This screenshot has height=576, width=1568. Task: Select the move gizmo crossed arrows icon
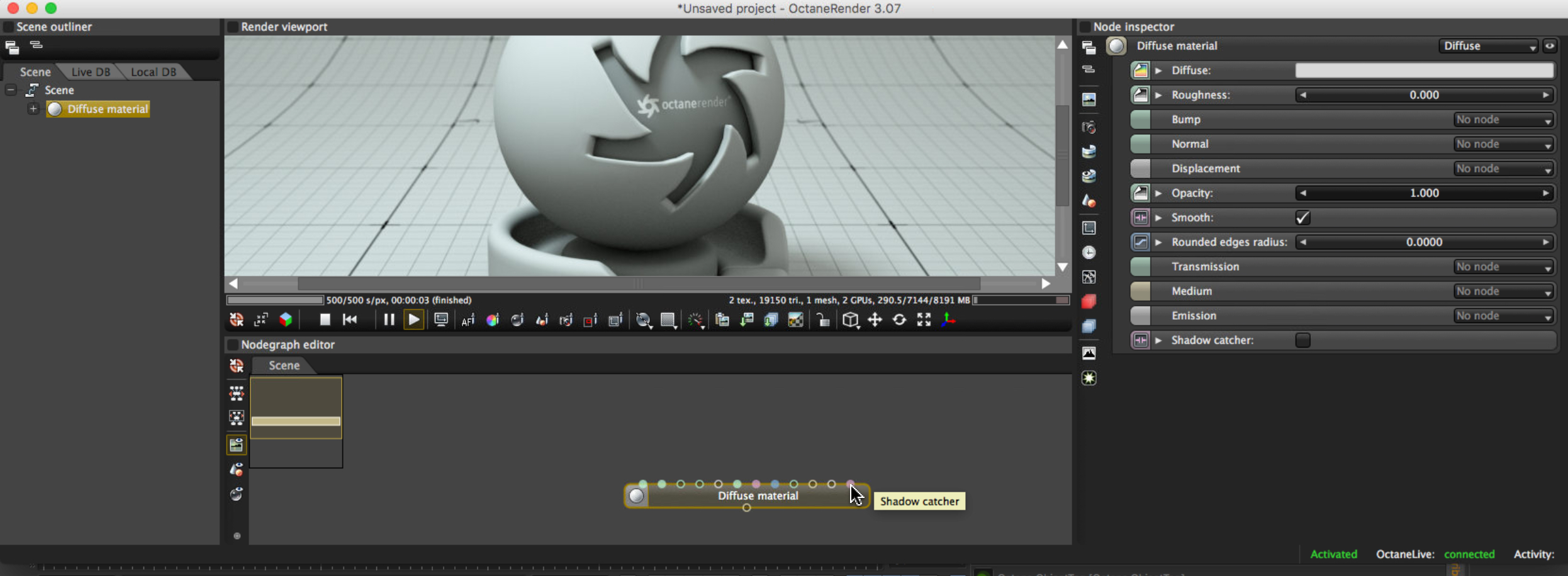(x=875, y=320)
